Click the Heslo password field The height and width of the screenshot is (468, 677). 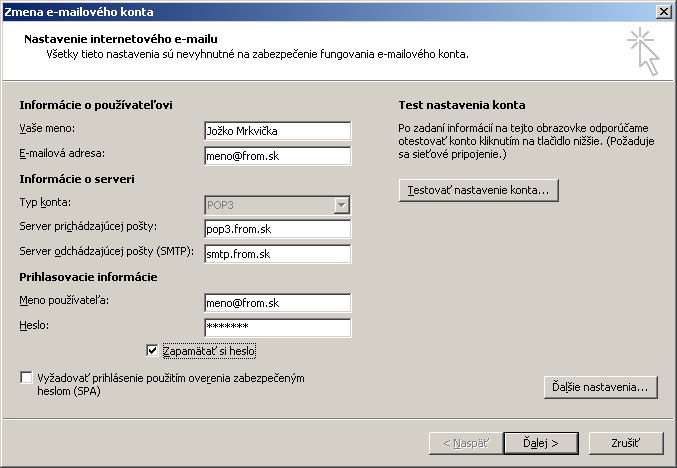(x=275, y=327)
